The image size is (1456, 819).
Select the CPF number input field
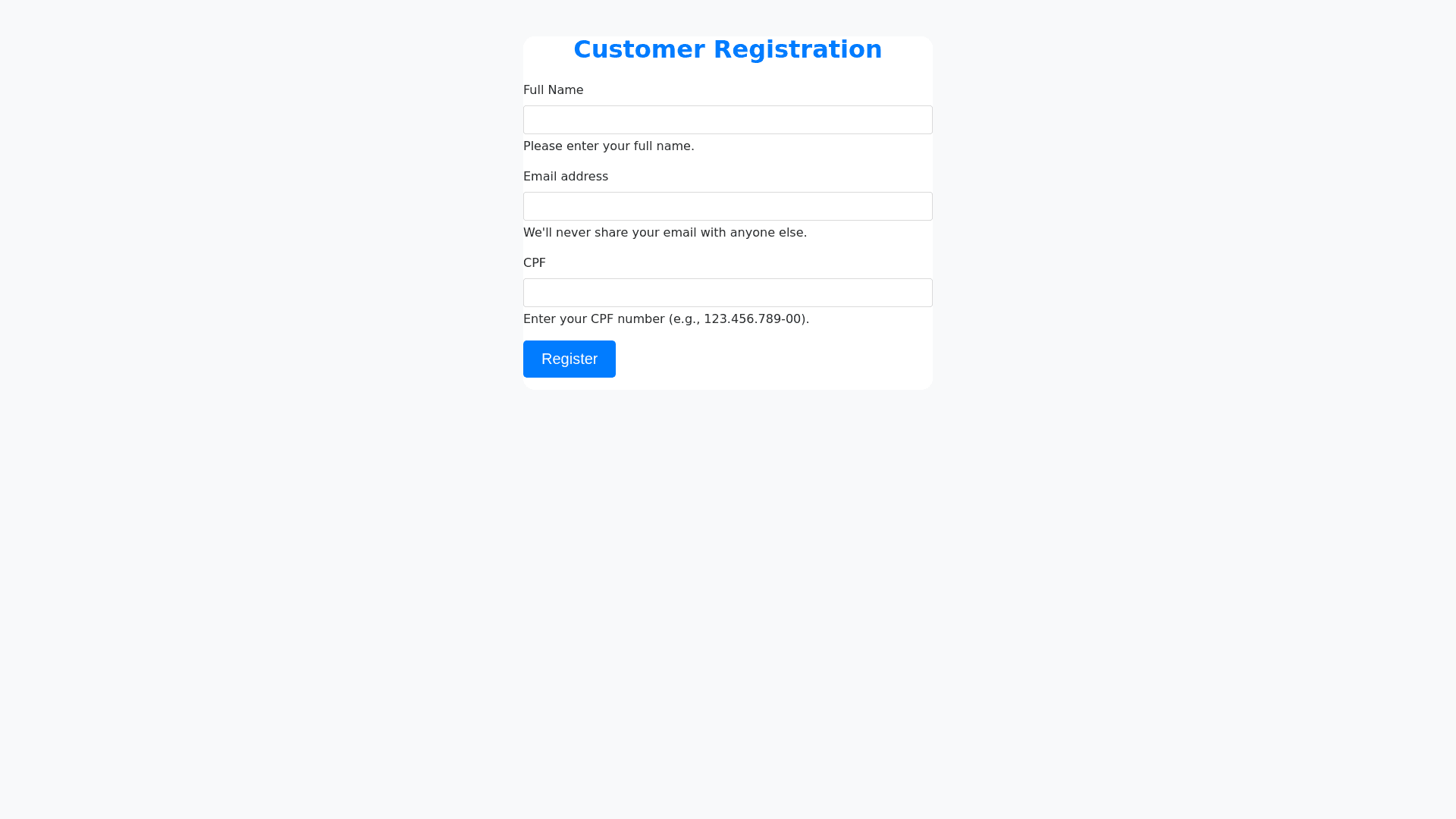coord(727,293)
